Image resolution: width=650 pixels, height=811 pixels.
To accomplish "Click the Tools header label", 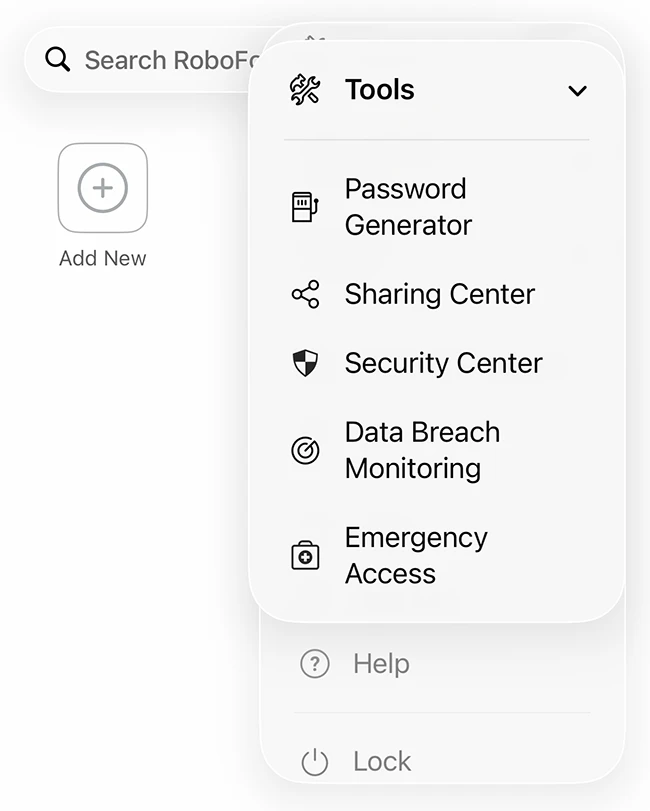I will coord(380,90).
